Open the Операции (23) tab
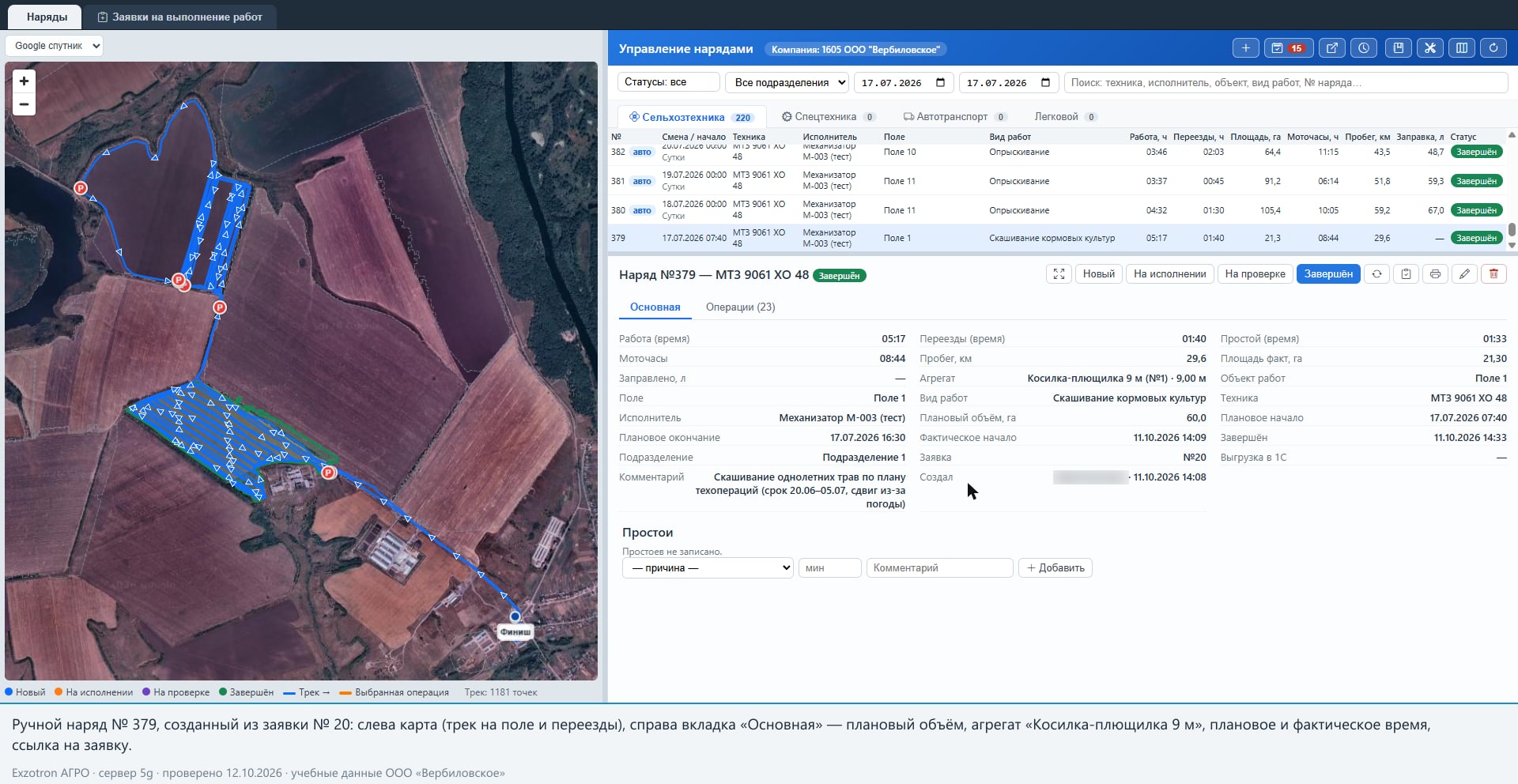1518x784 pixels. tap(740, 307)
